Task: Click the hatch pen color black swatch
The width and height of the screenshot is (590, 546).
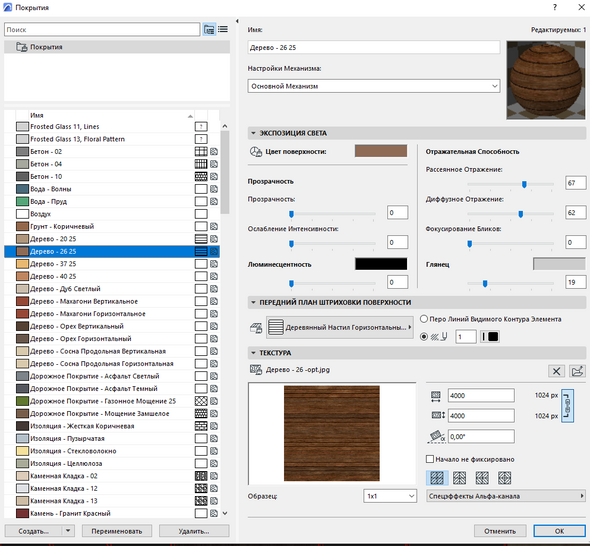Action: point(493,336)
